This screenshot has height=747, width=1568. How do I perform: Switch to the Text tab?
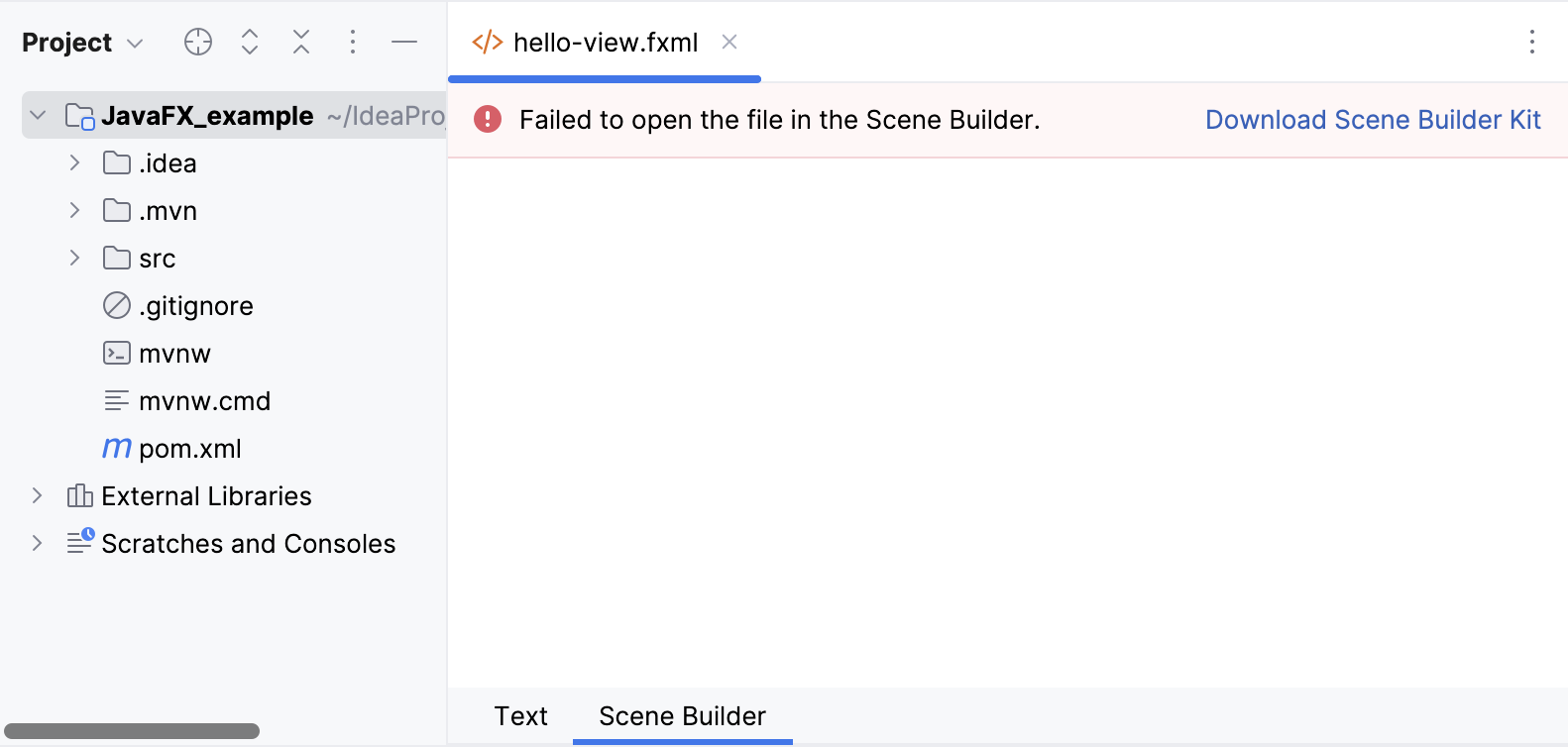coord(520,715)
